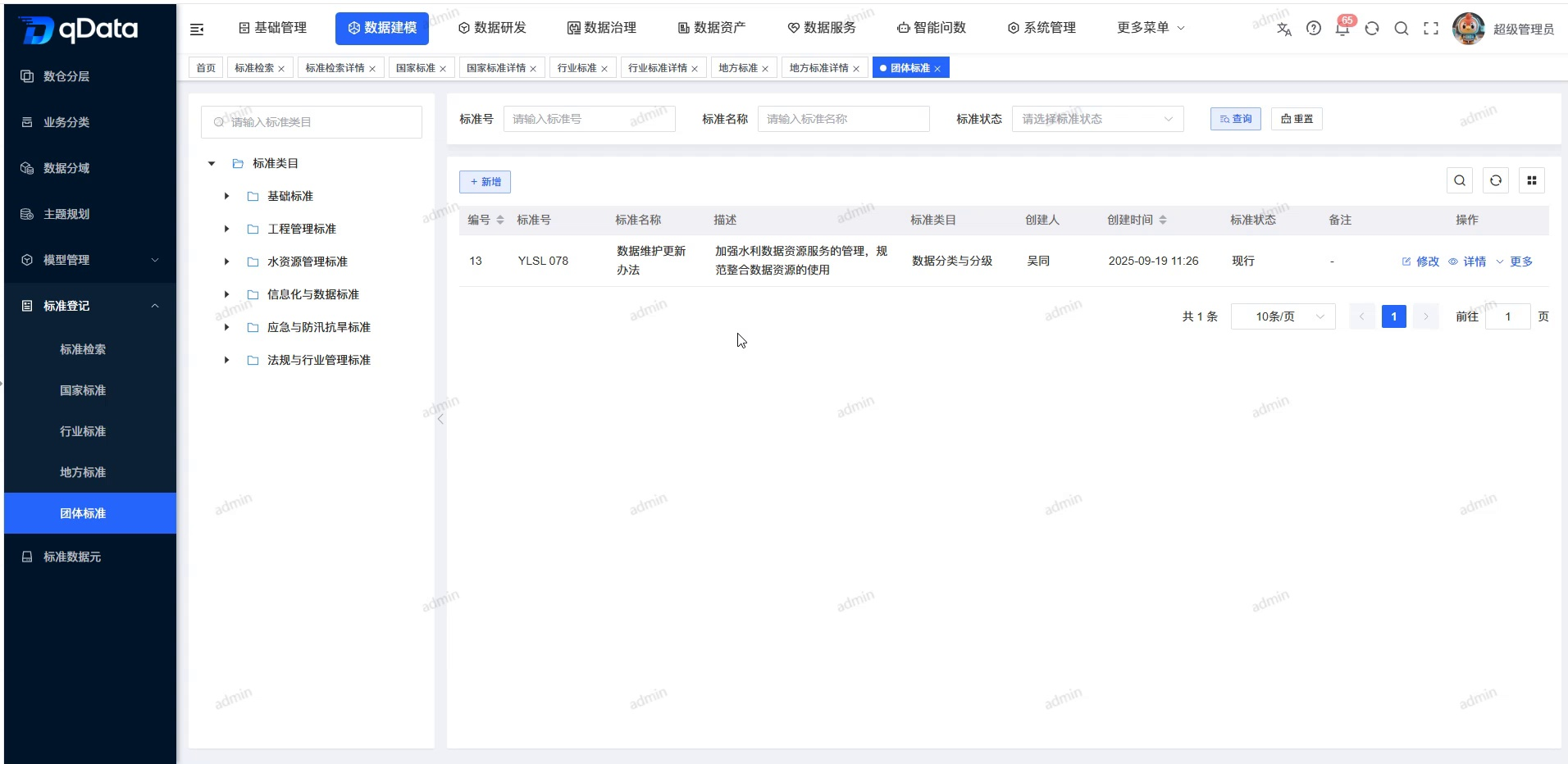
Task: Switch to the 智能问数 top menu
Action: pos(932,28)
